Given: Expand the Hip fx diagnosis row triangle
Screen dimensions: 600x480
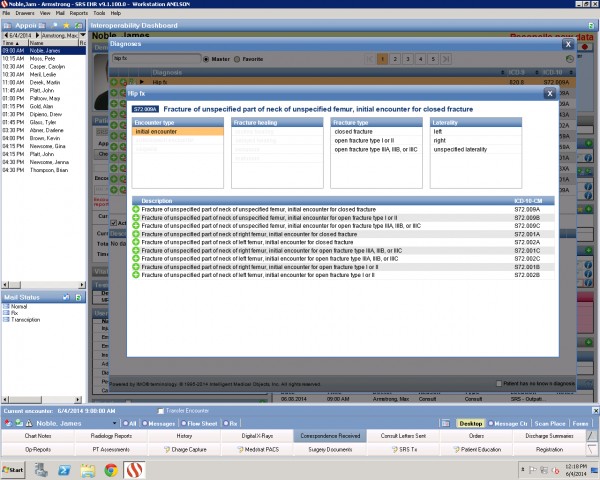Looking at the screenshot, I should [142, 82].
